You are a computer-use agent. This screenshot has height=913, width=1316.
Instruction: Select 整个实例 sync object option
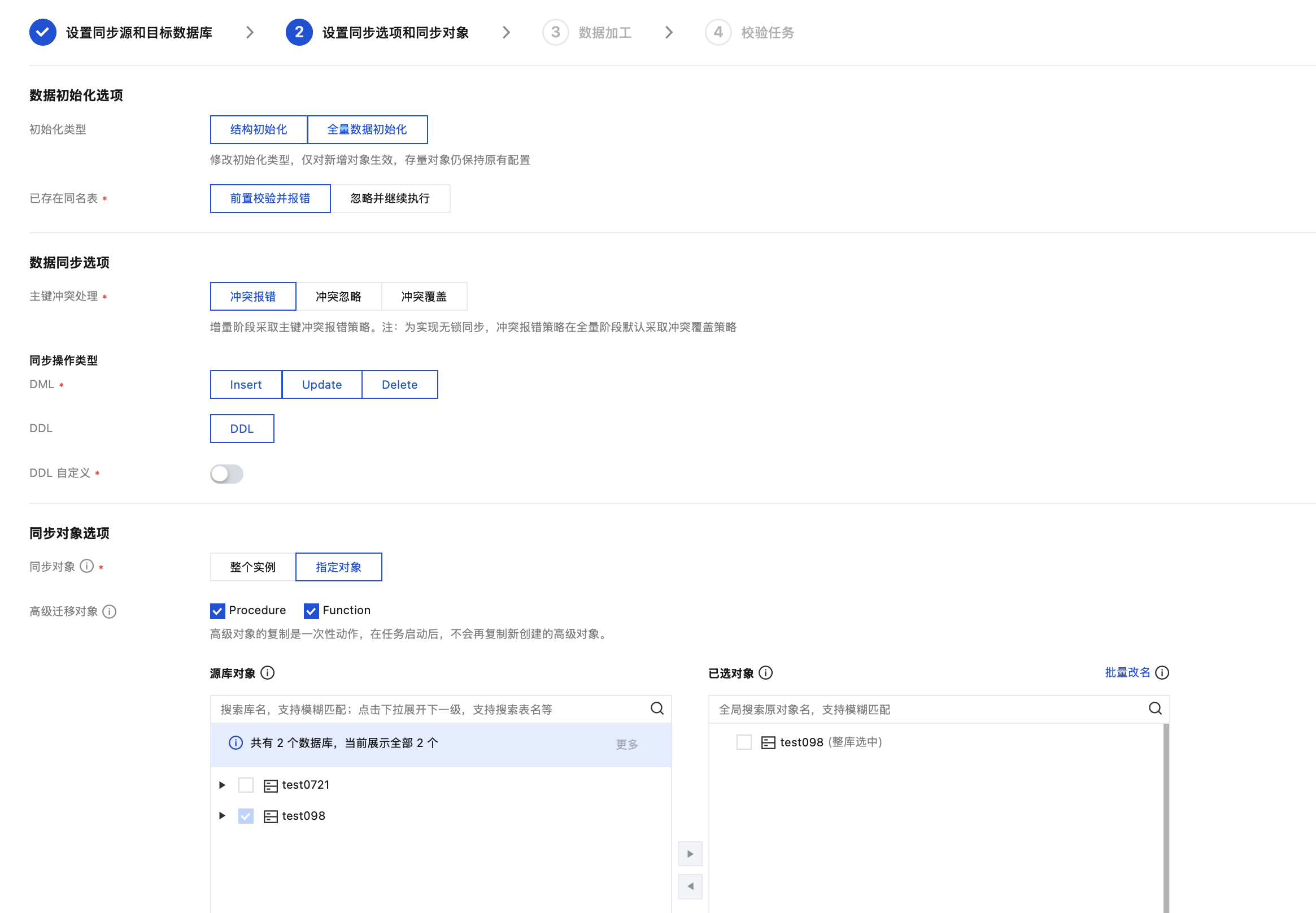point(253,567)
